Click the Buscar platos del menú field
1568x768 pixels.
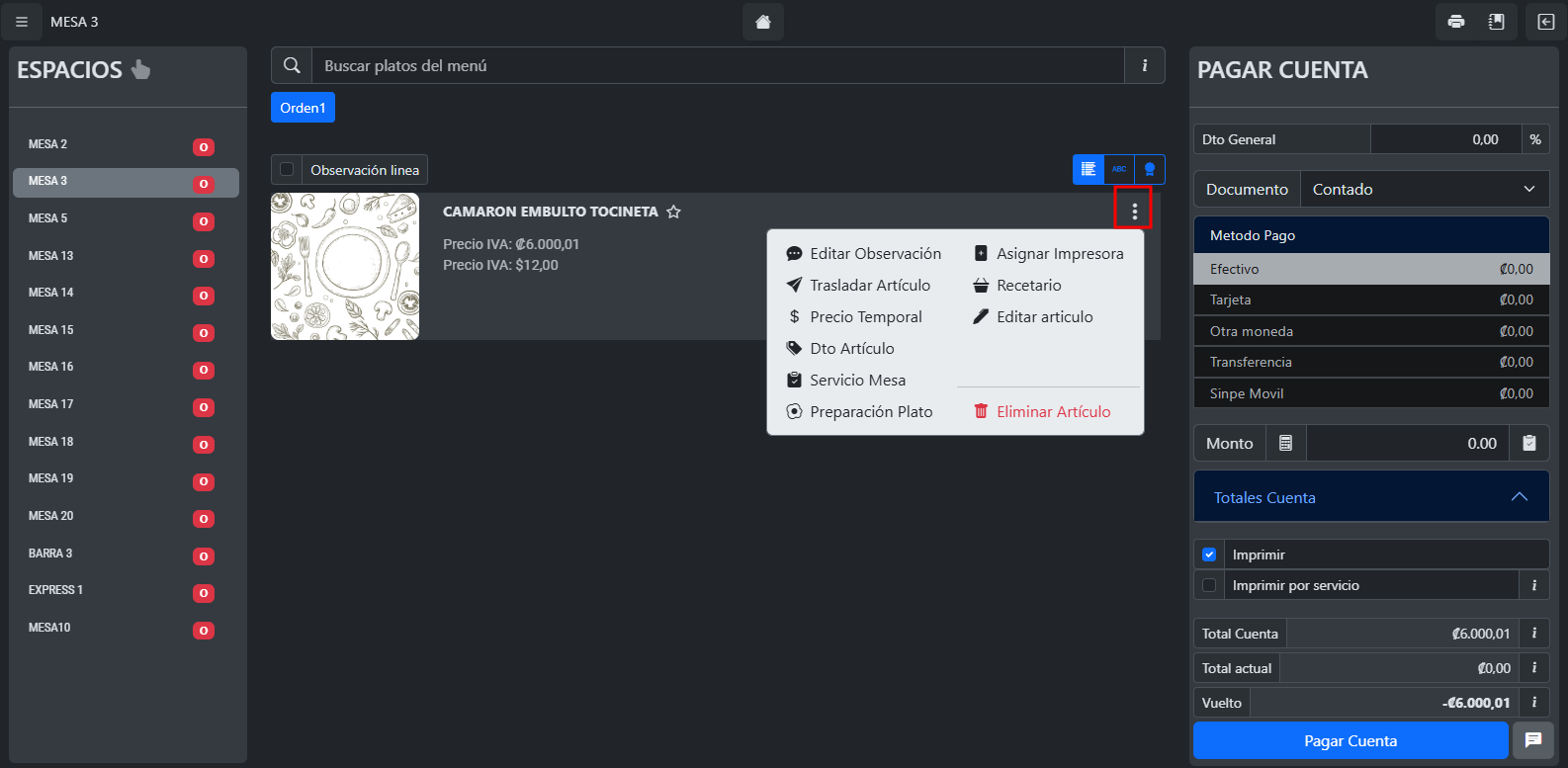[717, 65]
